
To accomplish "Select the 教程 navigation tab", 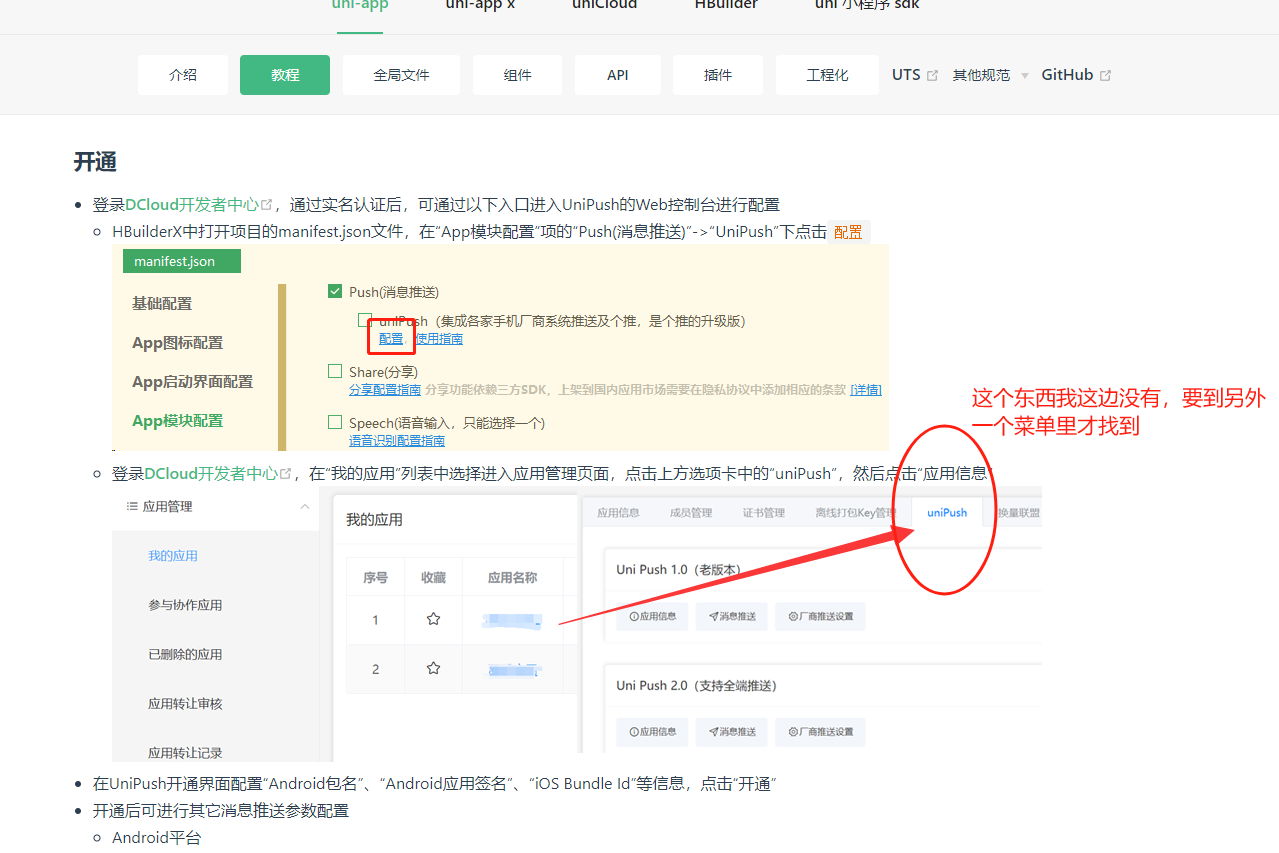I will click(285, 75).
